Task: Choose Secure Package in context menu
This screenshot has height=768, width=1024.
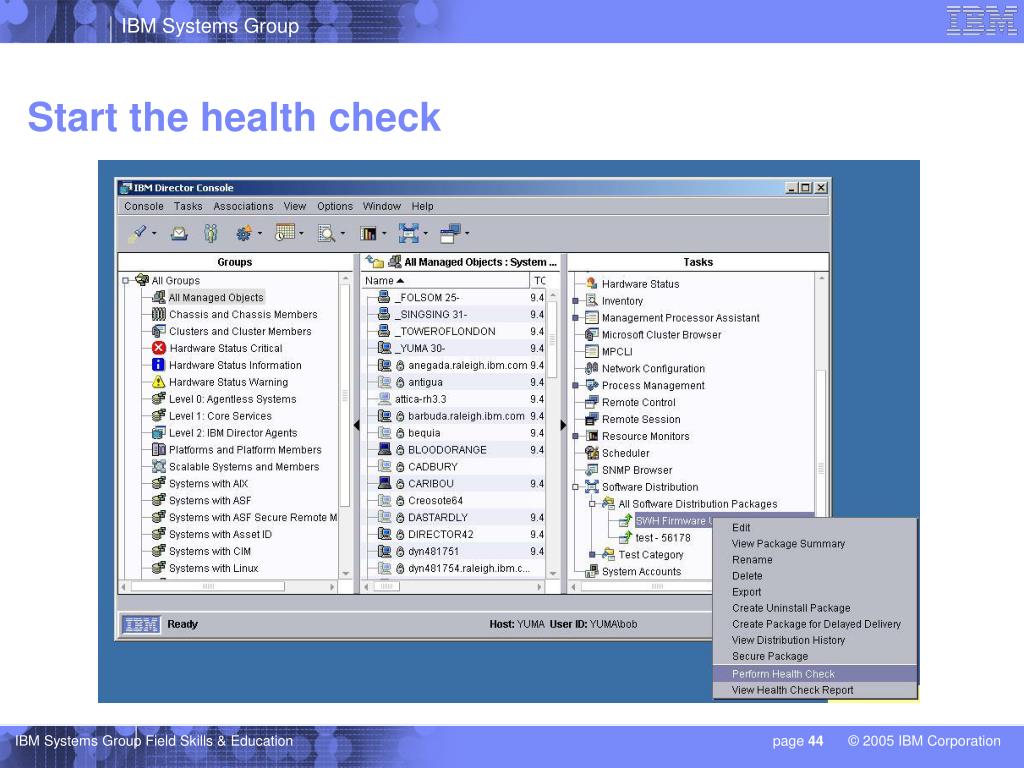Action: [x=815, y=656]
